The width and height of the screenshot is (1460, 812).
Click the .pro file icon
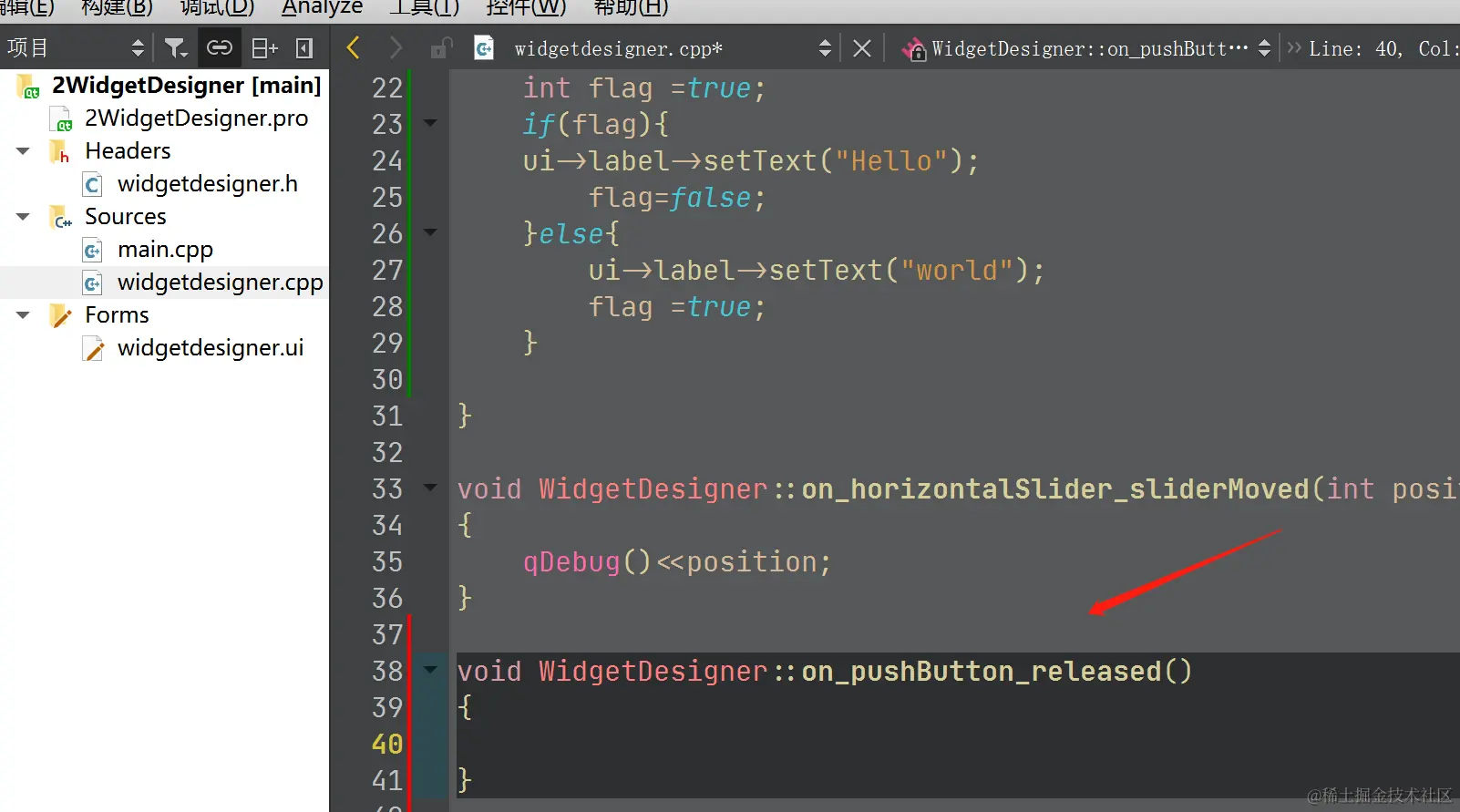[60, 119]
